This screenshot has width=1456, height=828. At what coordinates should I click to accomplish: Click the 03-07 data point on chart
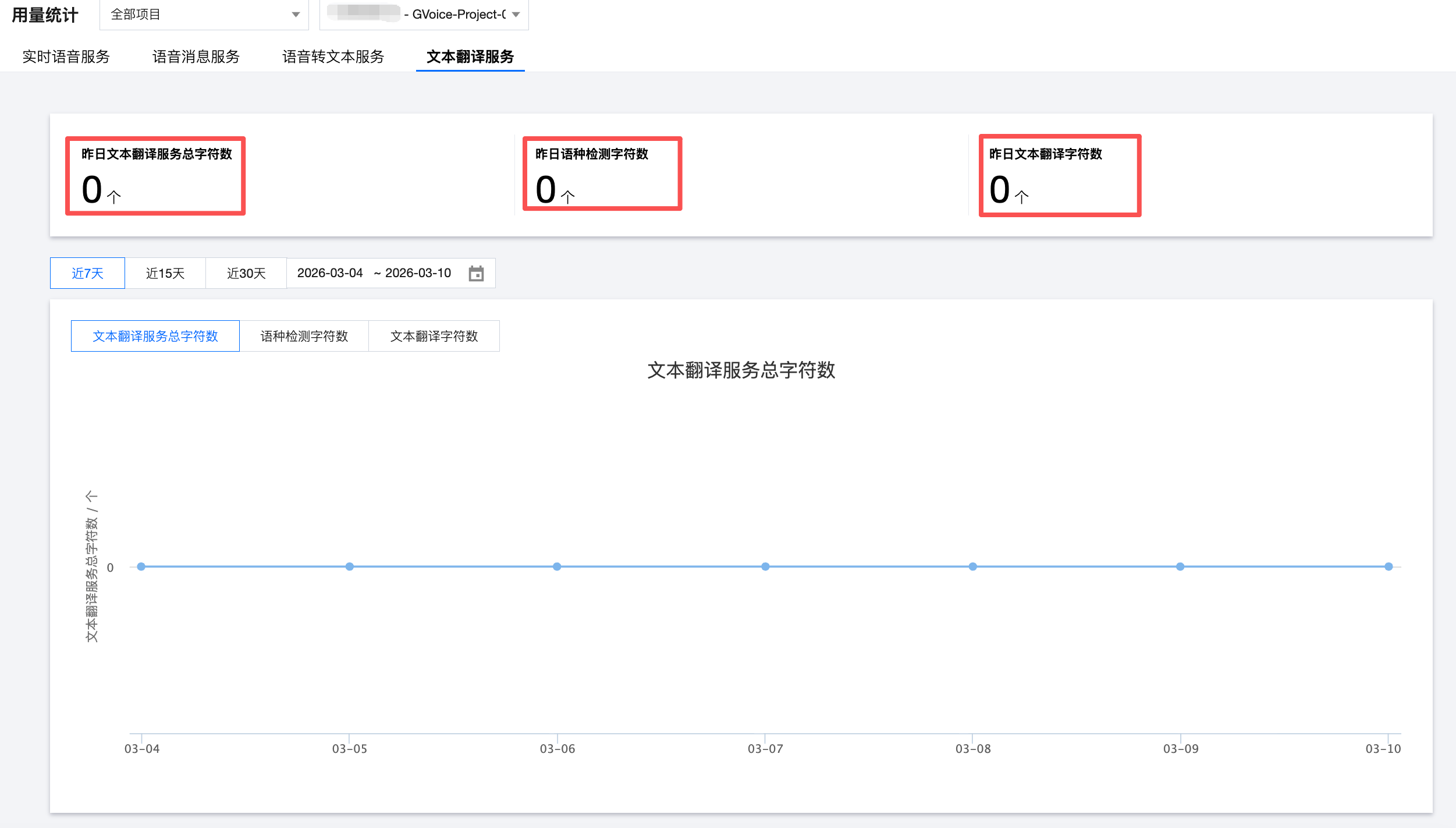pos(765,567)
